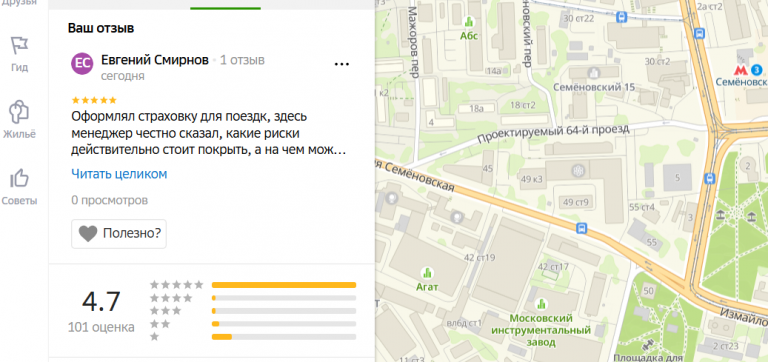Click playground icon near Площадка для label
This screenshot has width=768, height=362.
(x=649, y=346)
